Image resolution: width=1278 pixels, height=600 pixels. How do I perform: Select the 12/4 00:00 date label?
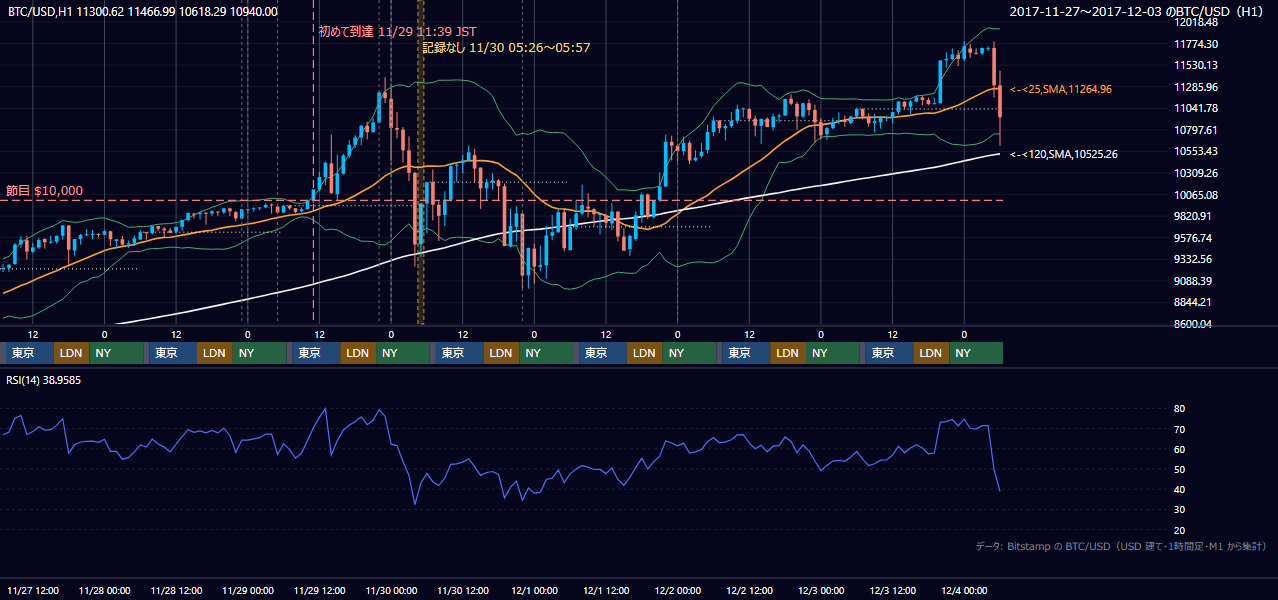point(965,590)
